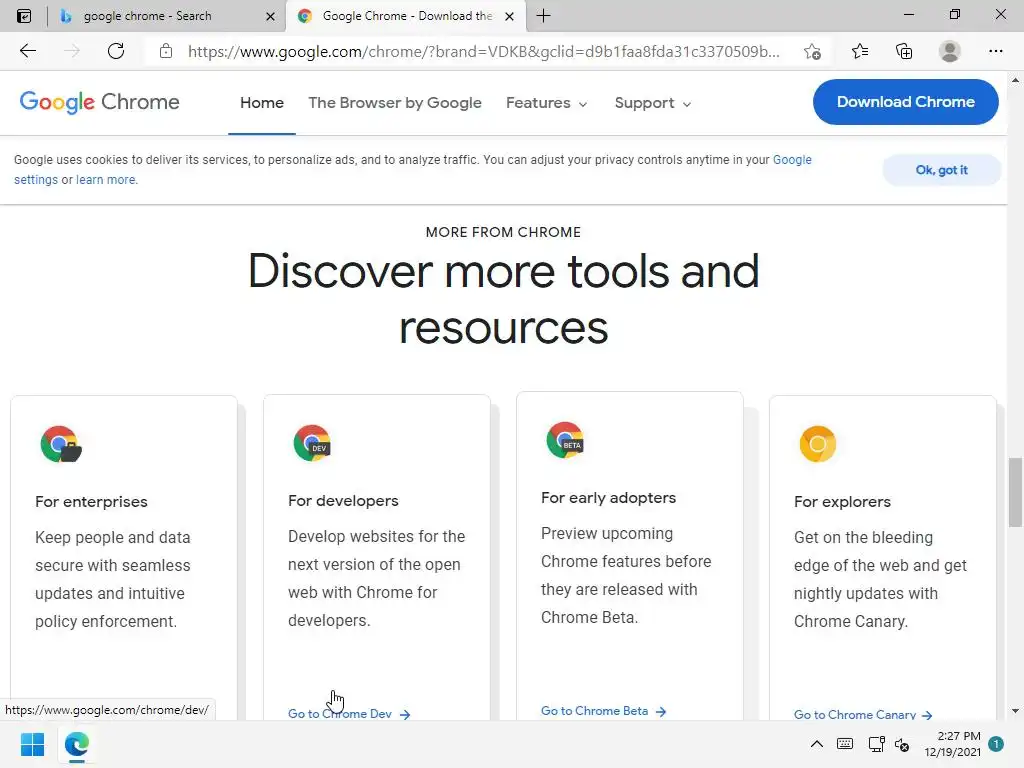Click the touch keyboard tray icon

(x=845, y=744)
